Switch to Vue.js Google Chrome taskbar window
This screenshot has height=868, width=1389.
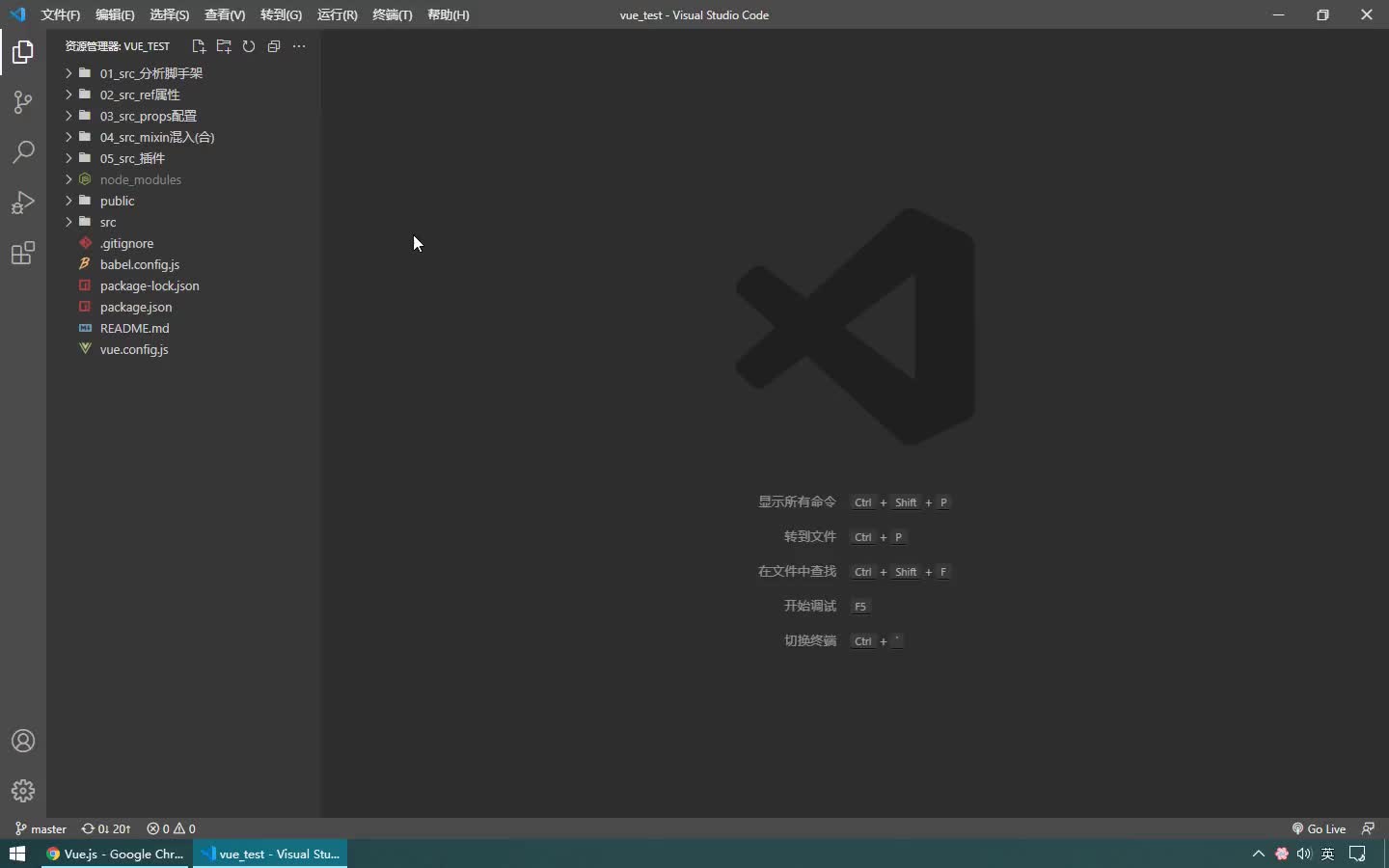(116, 854)
